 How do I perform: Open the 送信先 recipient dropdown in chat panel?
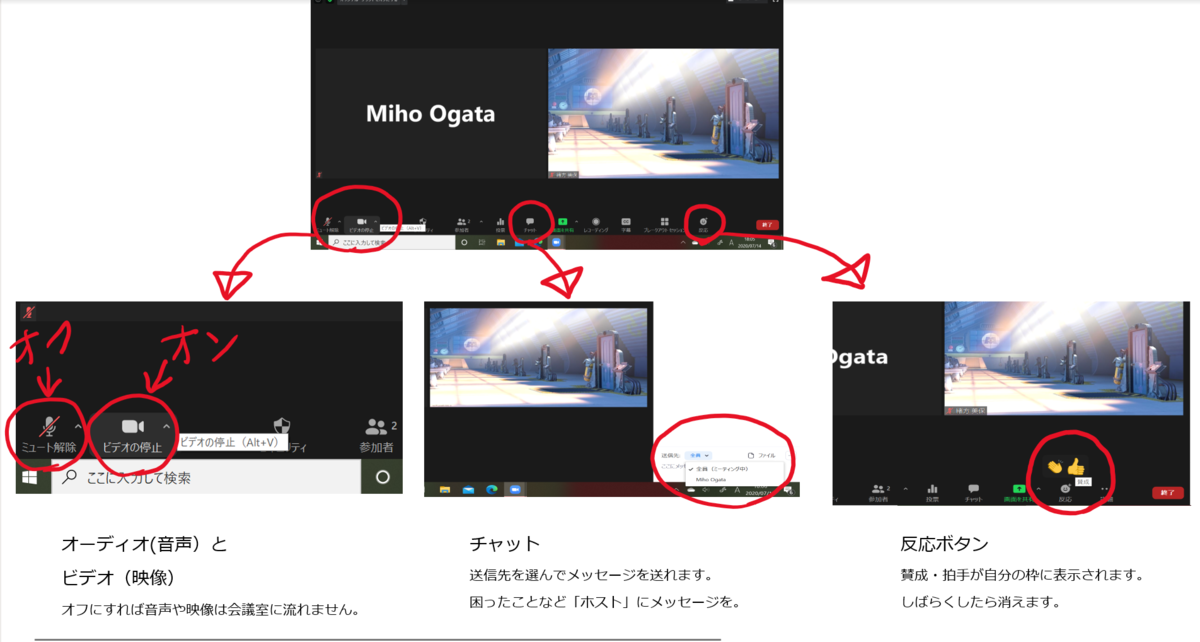698,455
